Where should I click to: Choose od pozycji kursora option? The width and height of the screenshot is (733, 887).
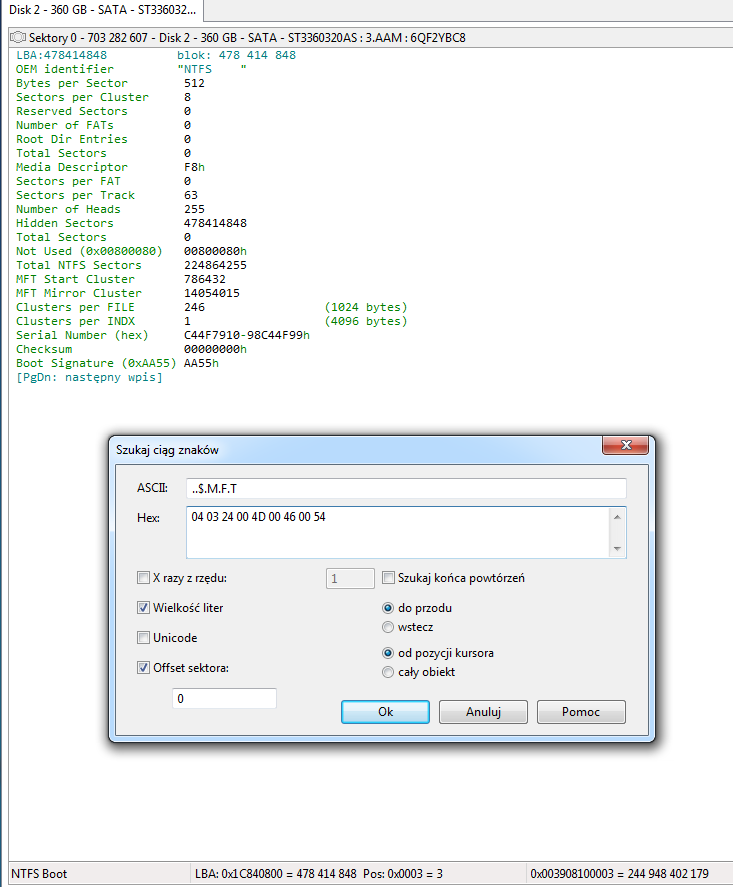click(x=388, y=653)
